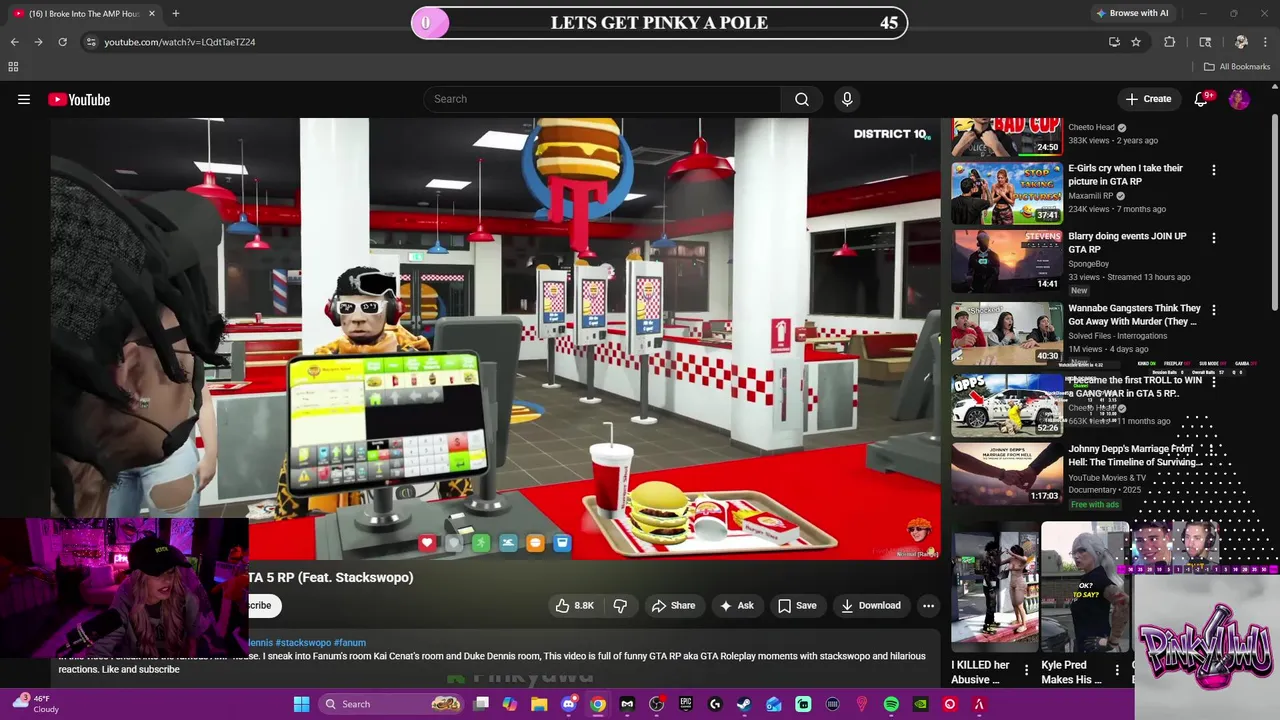Download the video

tap(871, 605)
